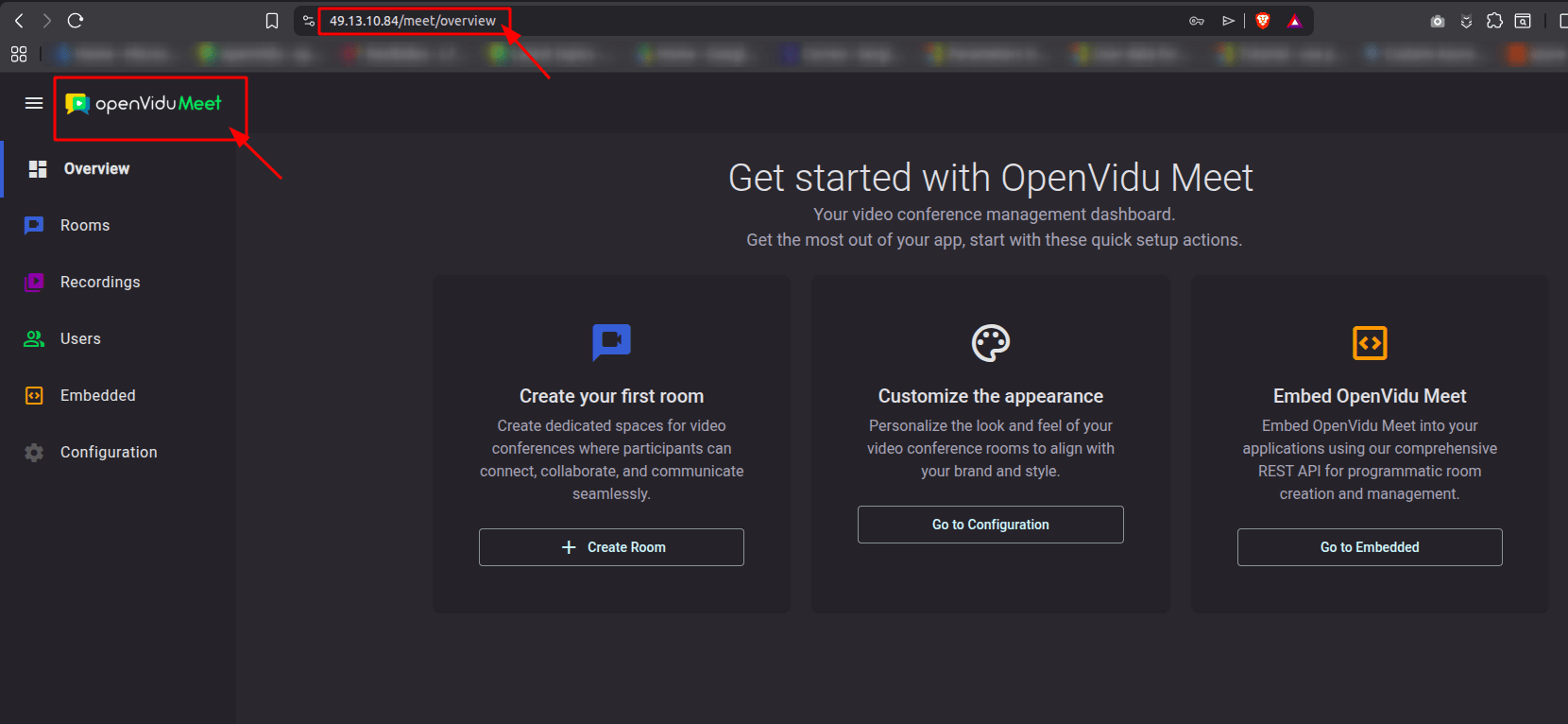The image size is (1568, 724).
Task: Click the Go to Configuration button
Action: tap(991, 525)
